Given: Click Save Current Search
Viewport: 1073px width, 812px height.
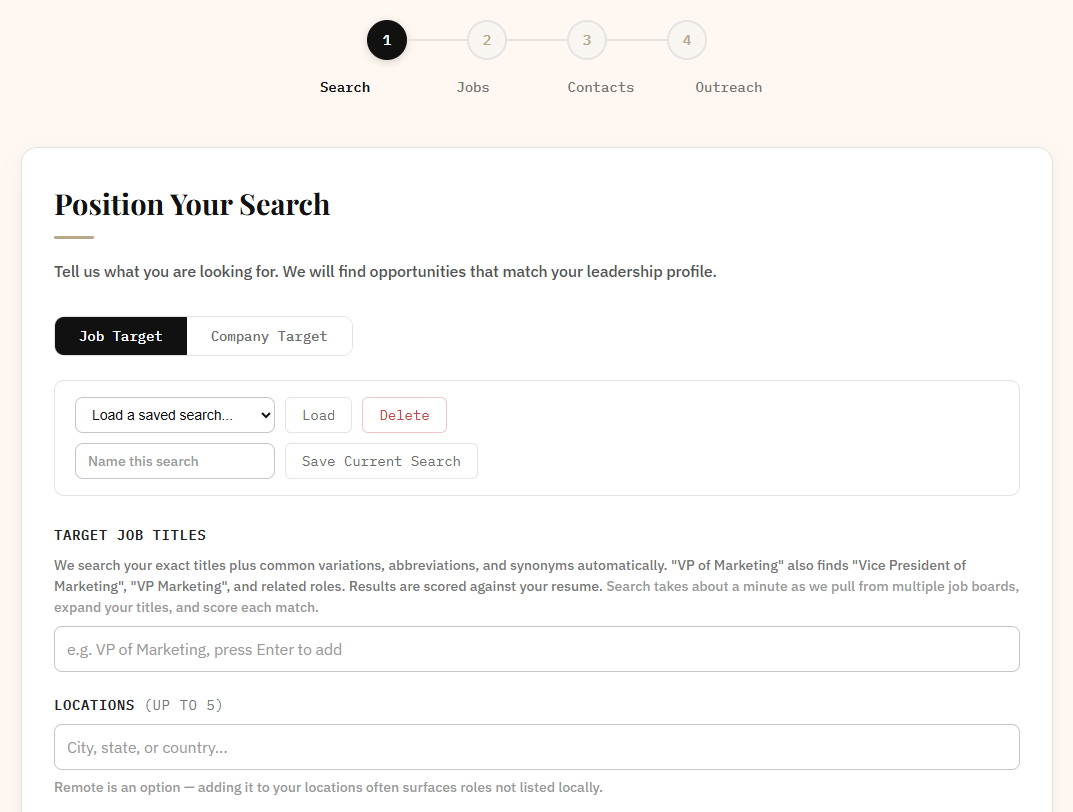Looking at the screenshot, I should click(381, 461).
